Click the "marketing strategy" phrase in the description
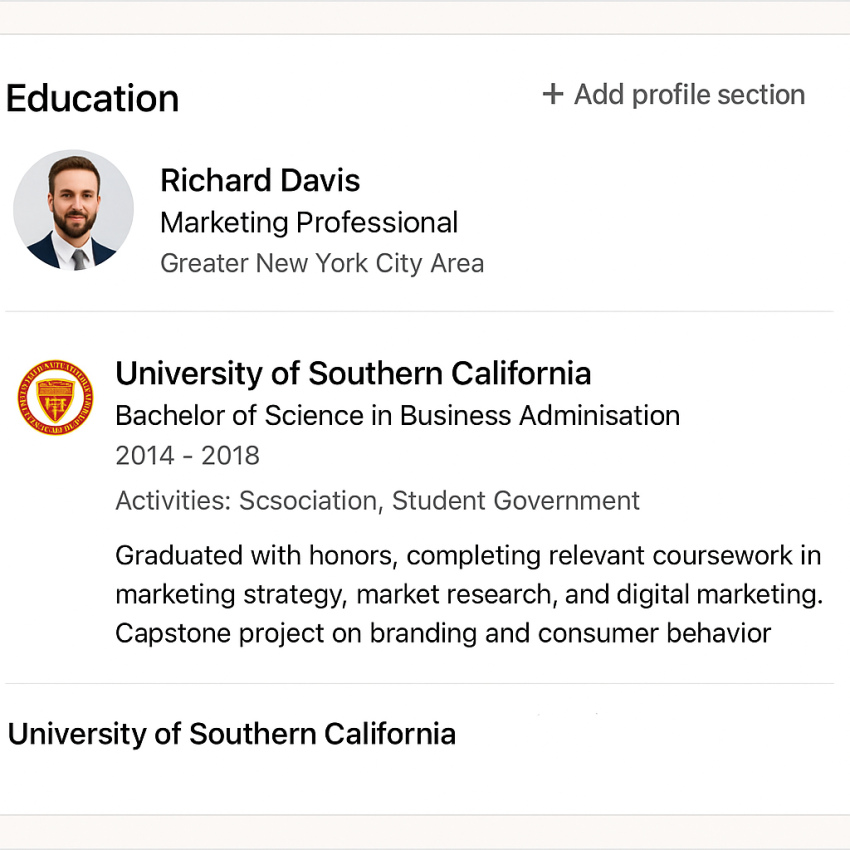The width and height of the screenshot is (850, 850). pyautogui.click(x=229, y=595)
